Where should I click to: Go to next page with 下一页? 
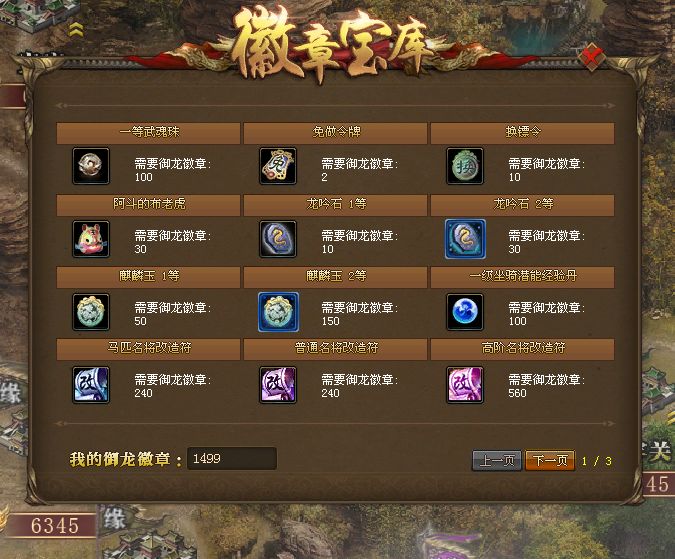point(550,461)
